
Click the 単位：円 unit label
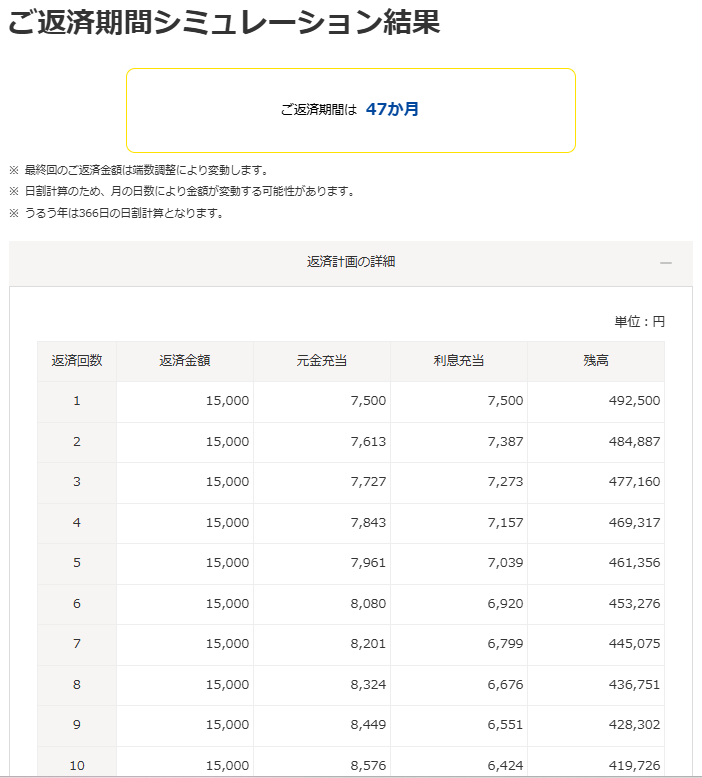click(x=639, y=322)
